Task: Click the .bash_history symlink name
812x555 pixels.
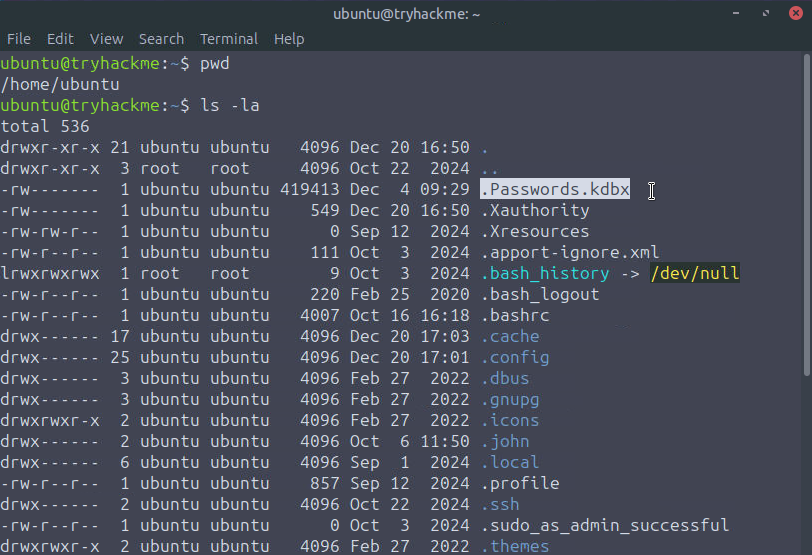Action: tap(544, 274)
